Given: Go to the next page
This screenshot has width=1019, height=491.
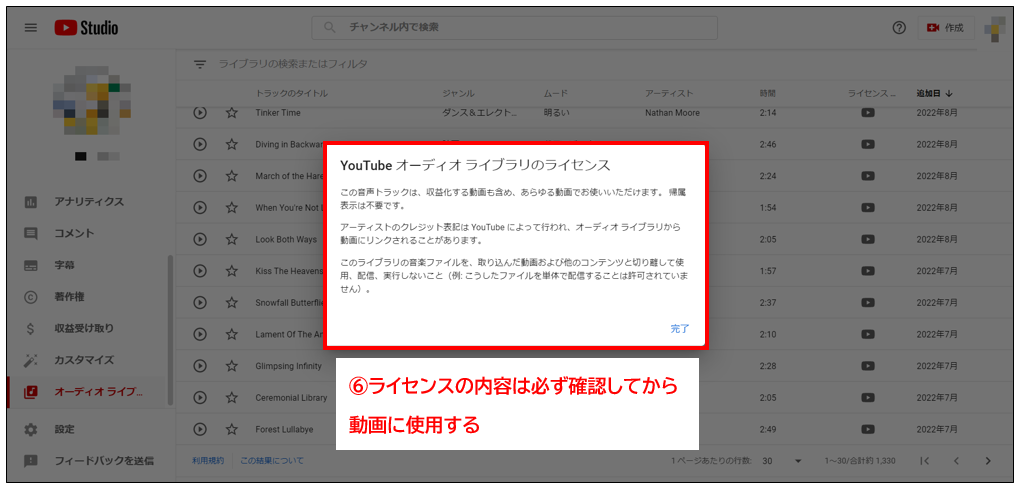Looking at the screenshot, I should click(988, 460).
